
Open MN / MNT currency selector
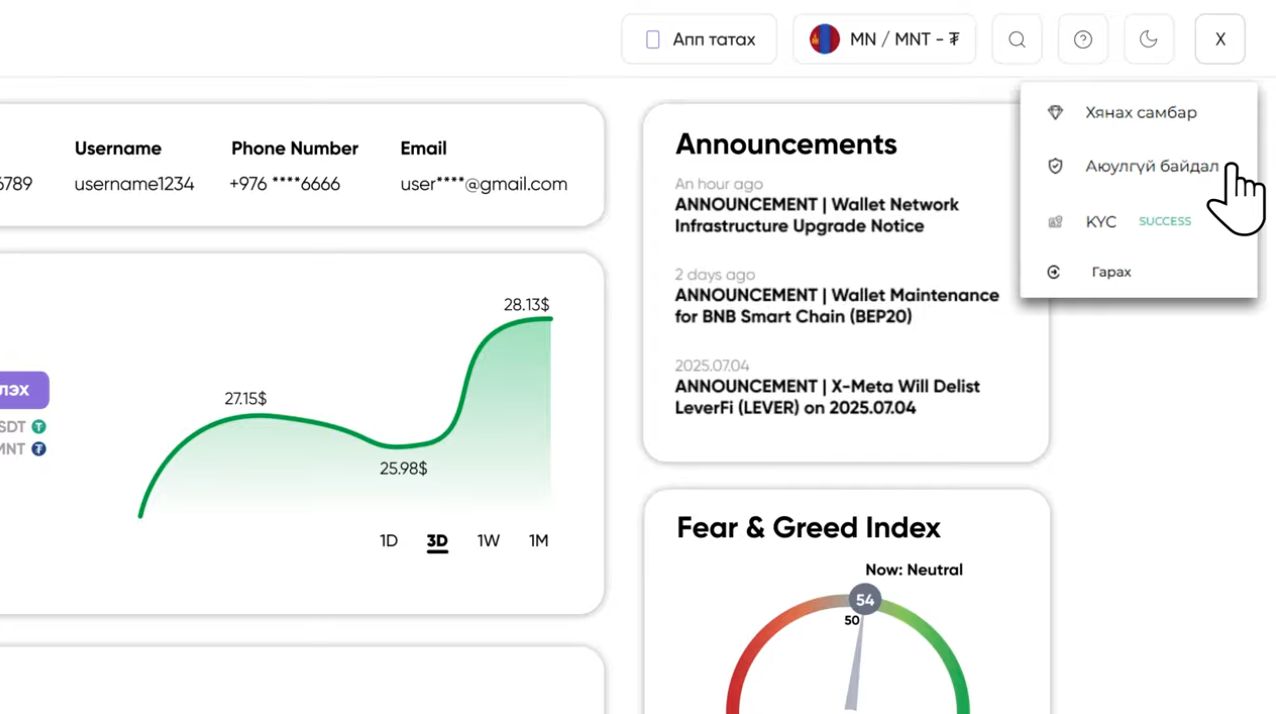pyautogui.click(x=884, y=39)
